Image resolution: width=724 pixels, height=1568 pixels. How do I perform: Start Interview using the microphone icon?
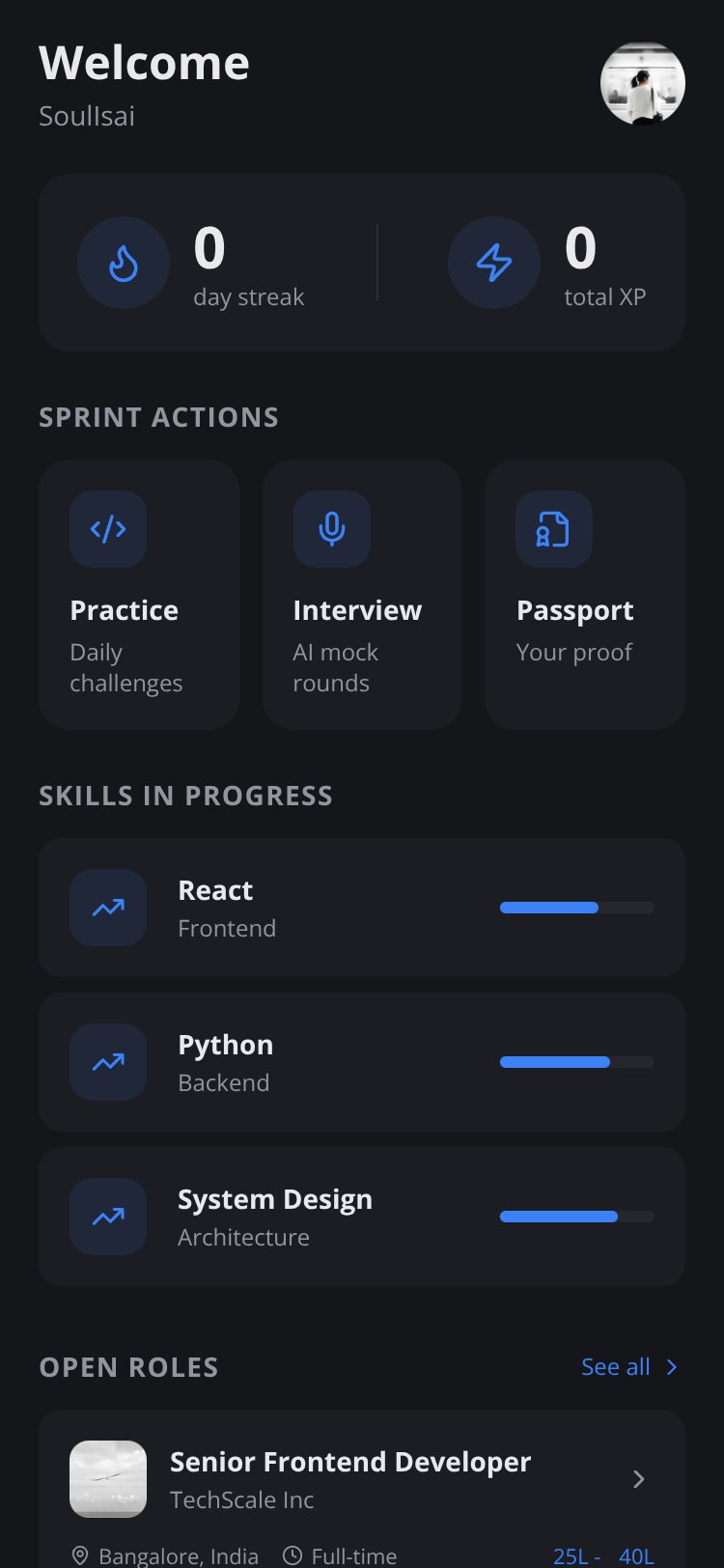coord(332,529)
